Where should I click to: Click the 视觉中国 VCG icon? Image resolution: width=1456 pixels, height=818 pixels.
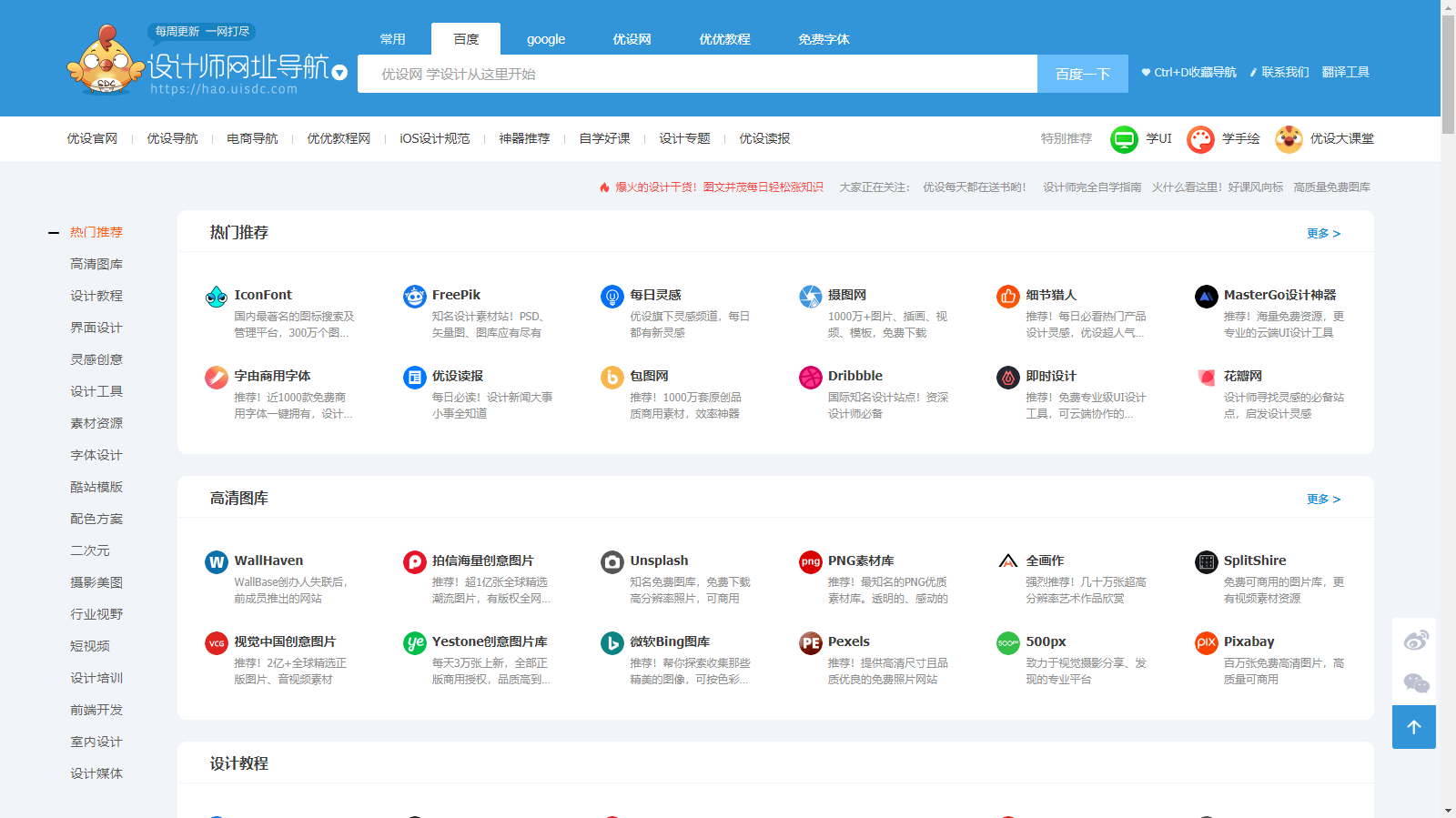point(217,643)
